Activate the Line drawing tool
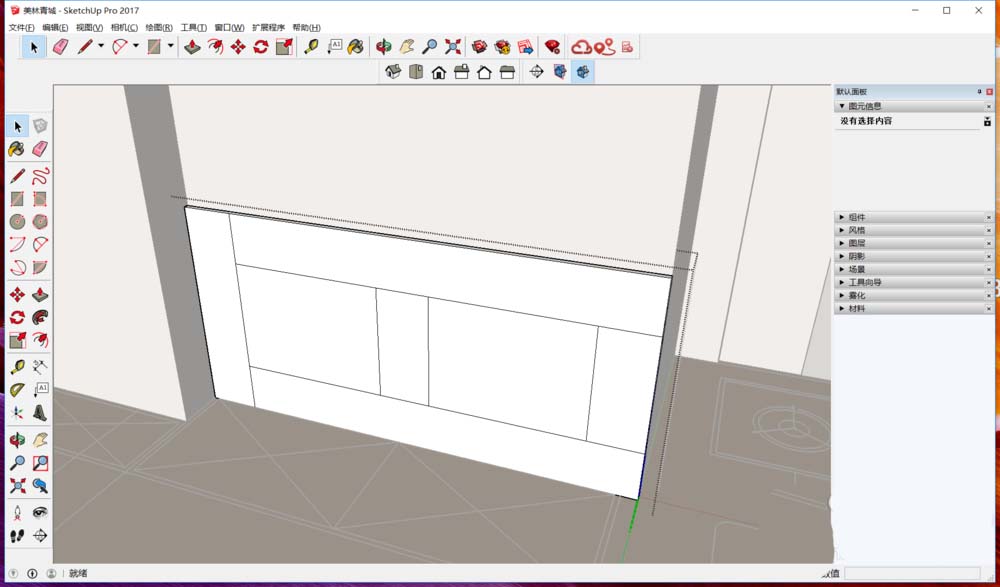The image size is (1000, 587). pyautogui.click(x=15, y=174)
